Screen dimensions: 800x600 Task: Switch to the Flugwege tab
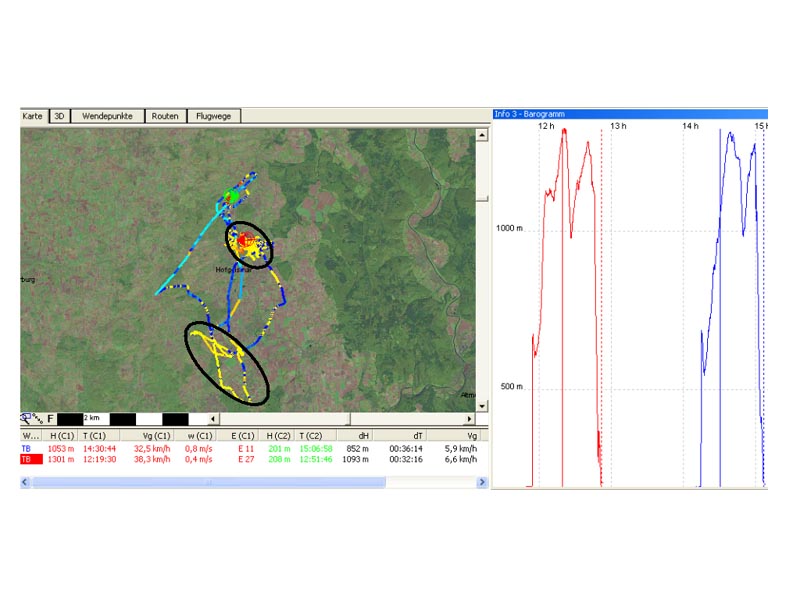pyautogui.click(x=214, y=116)
